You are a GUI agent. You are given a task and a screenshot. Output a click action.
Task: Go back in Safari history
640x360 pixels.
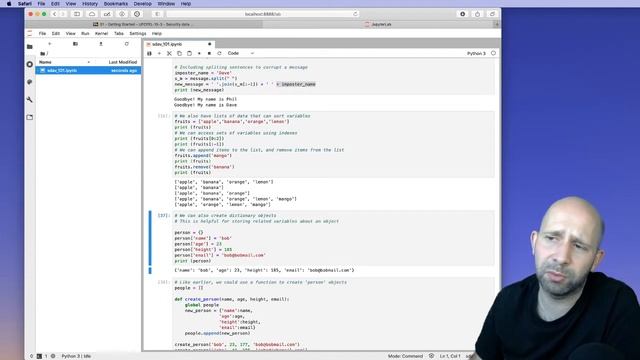point(54,14)
